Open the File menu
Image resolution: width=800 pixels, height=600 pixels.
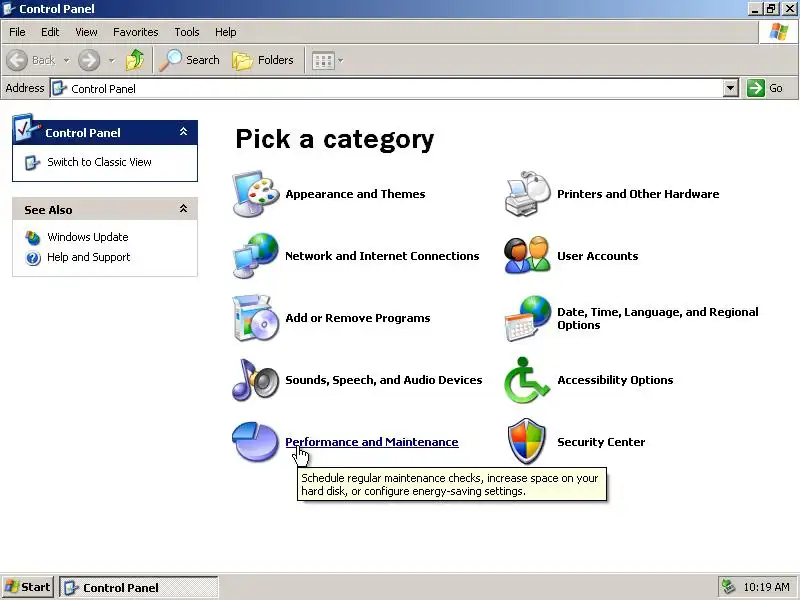[17, 32]
